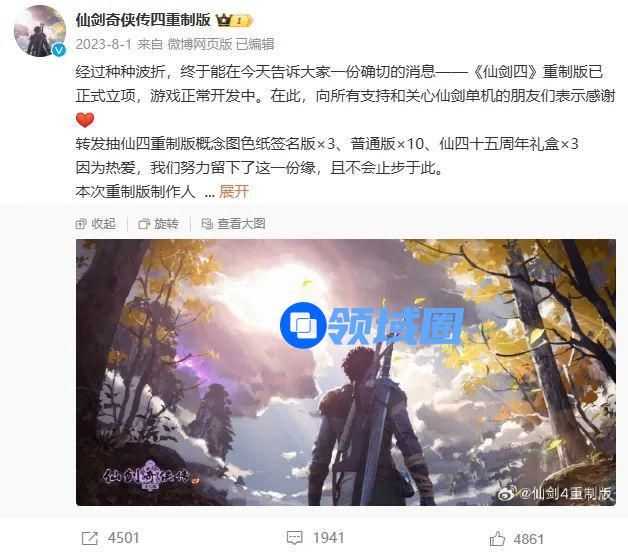The width and height of the screenshot is (628, 552).
Task: Click the 查看大图 view large icon
Action: pos(207,224)
